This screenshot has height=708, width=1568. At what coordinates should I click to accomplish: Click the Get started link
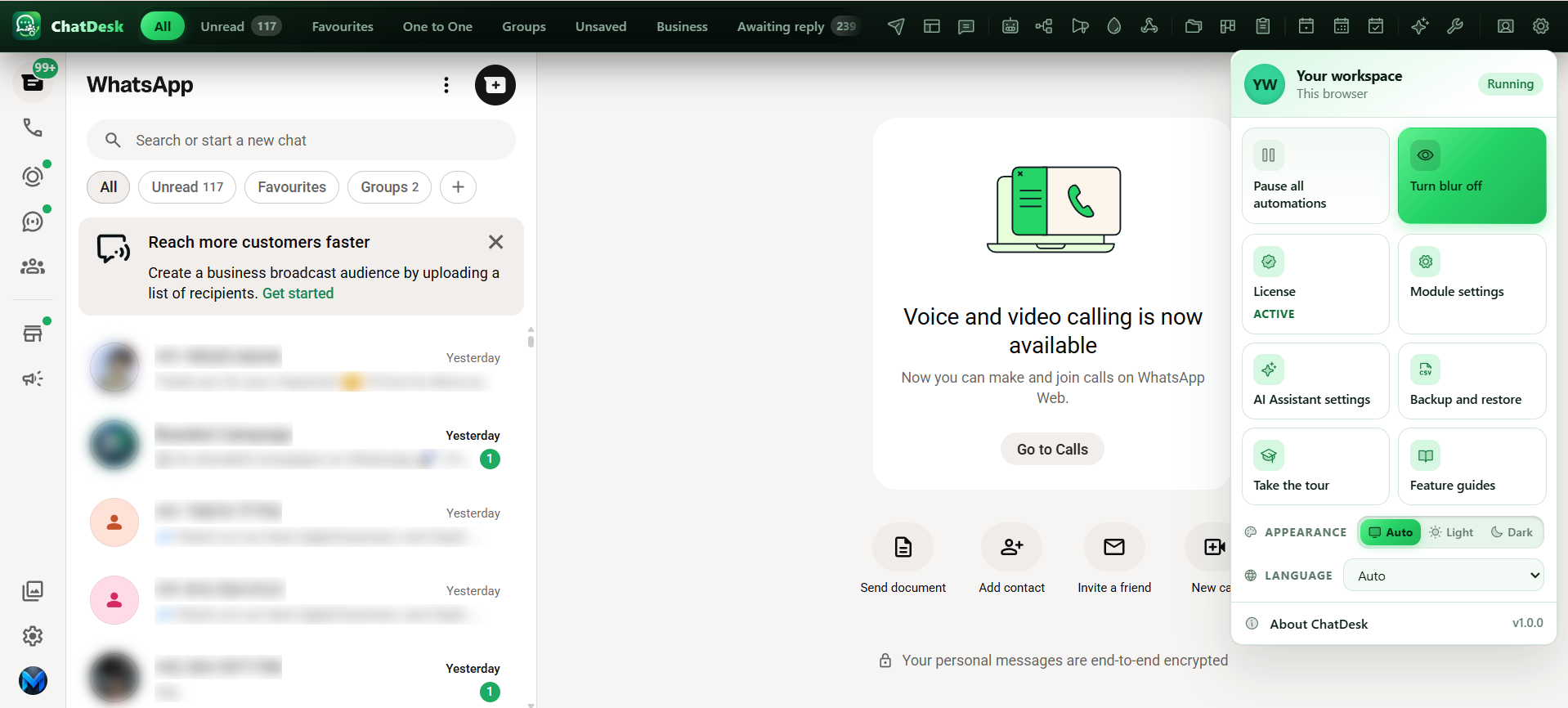298,294
